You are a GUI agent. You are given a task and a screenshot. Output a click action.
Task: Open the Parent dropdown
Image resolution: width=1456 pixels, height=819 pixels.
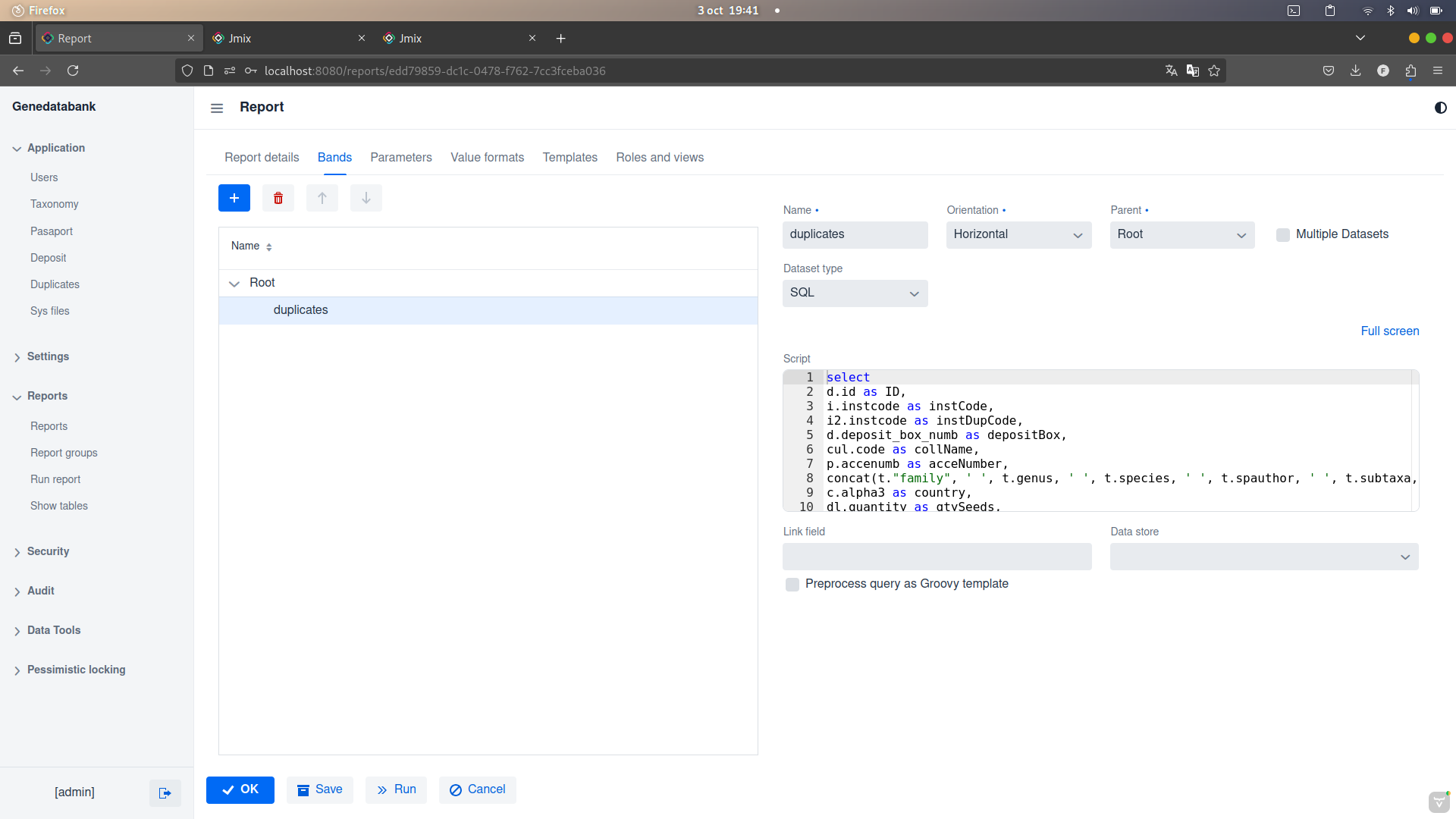coord(1182,235)
